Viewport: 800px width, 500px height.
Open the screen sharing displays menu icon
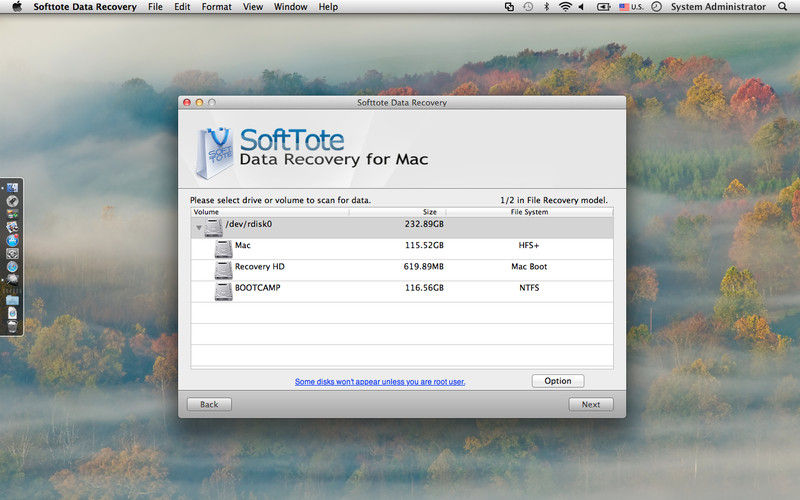(x=509, y=7)
